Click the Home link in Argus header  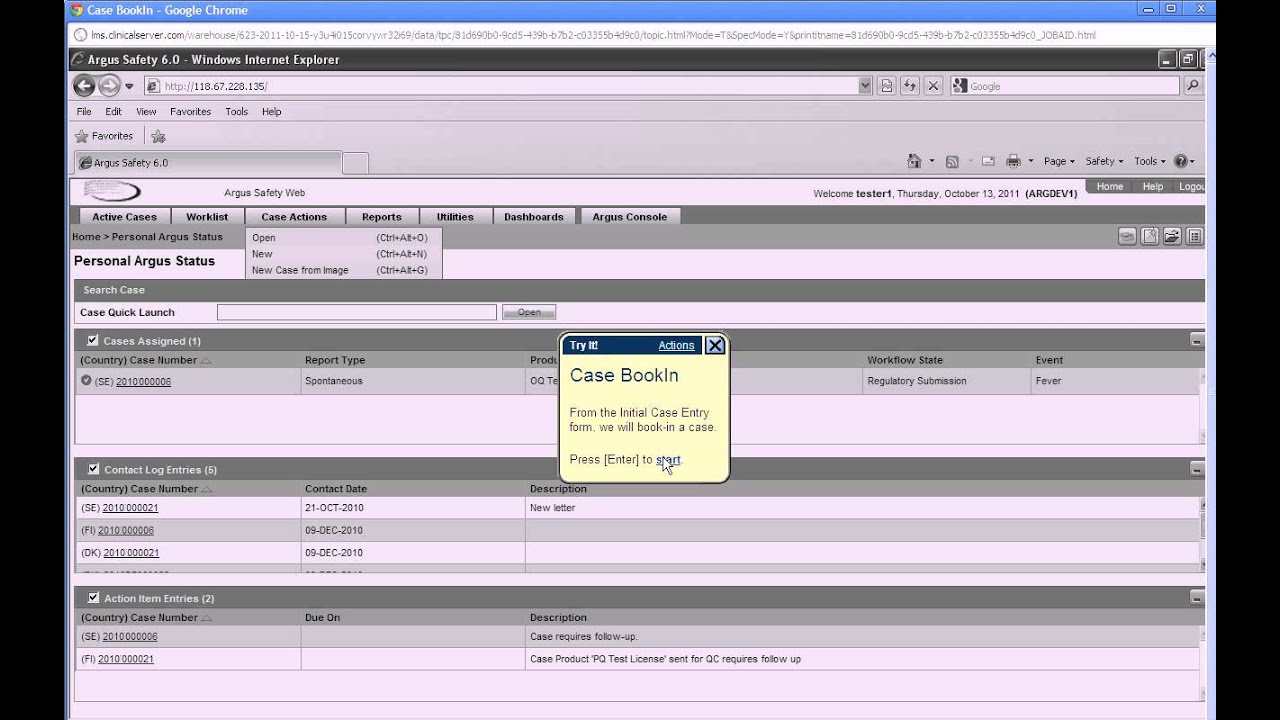[x=1110, y=187]
